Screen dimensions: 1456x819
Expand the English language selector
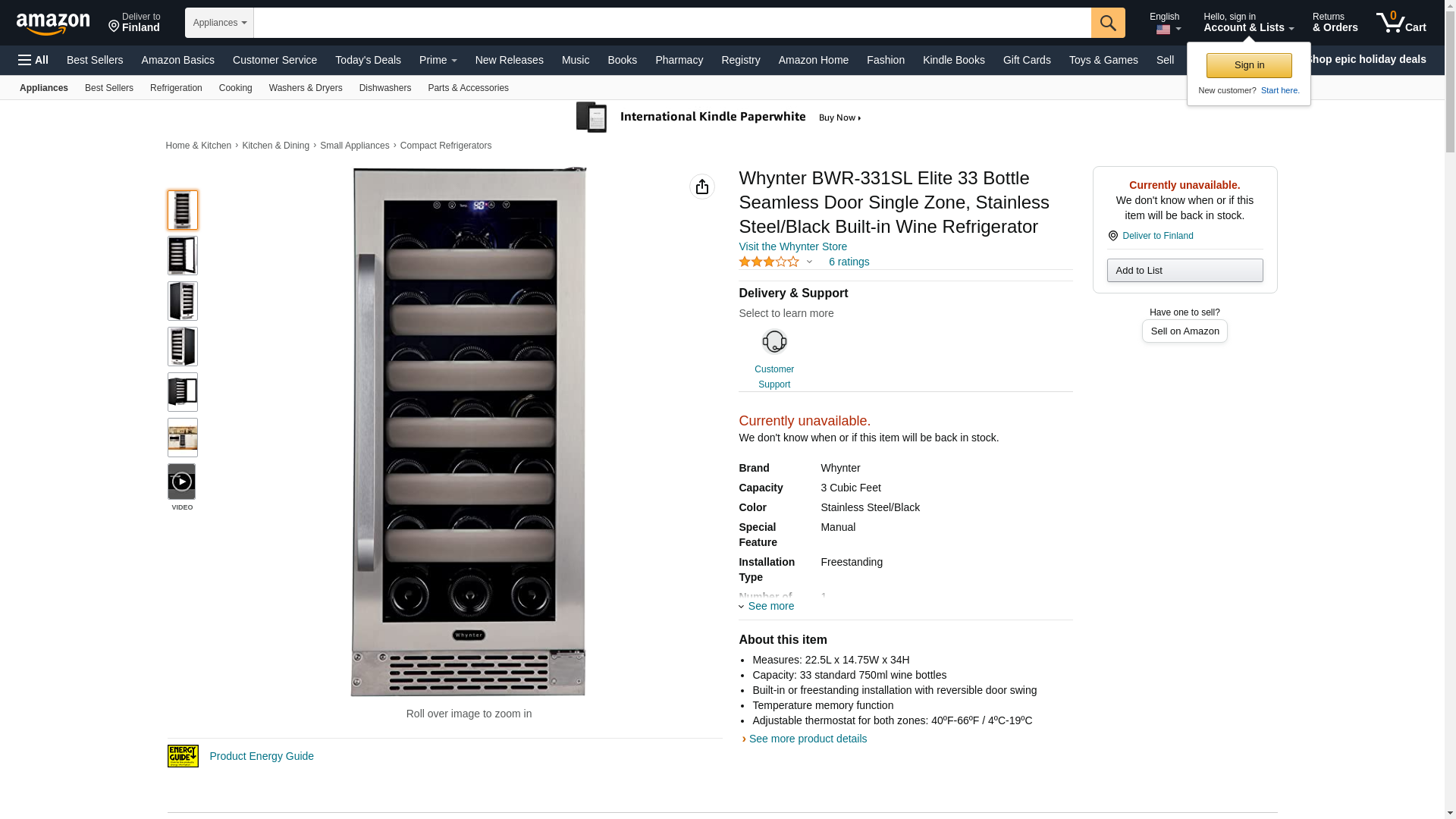(x=1166, y=23)
